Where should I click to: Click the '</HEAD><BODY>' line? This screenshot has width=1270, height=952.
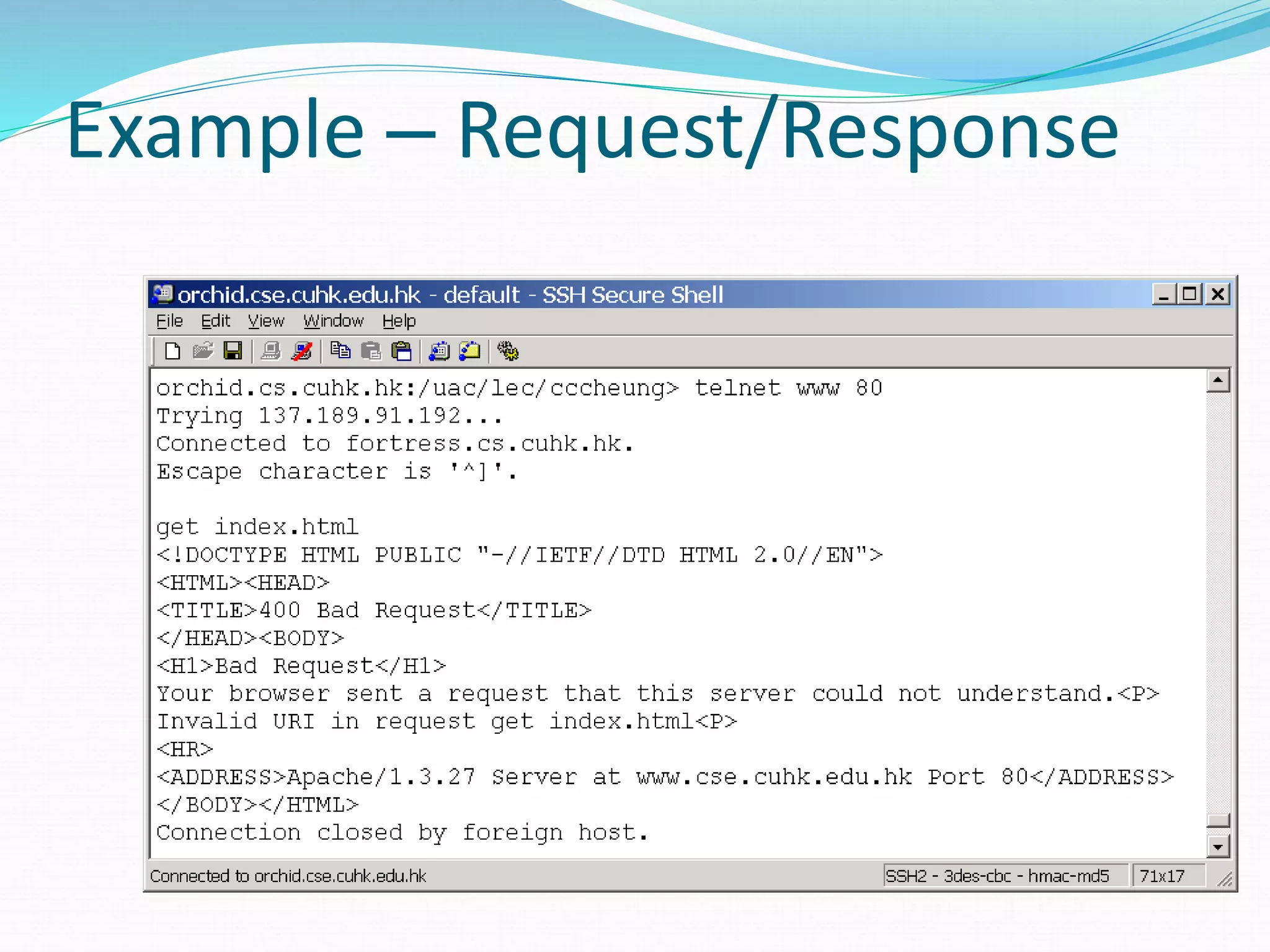pos(250,638)
